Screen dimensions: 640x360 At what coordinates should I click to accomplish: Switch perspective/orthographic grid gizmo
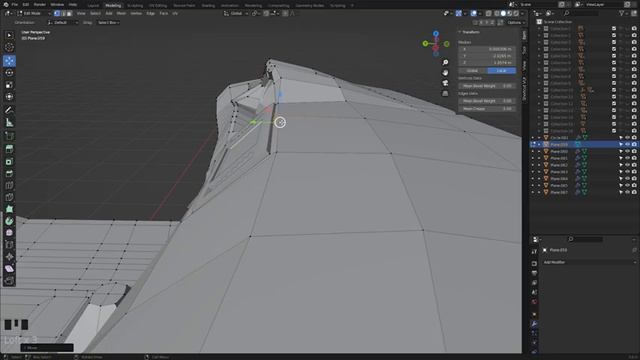pyautogui.click(x=445, y=93)
